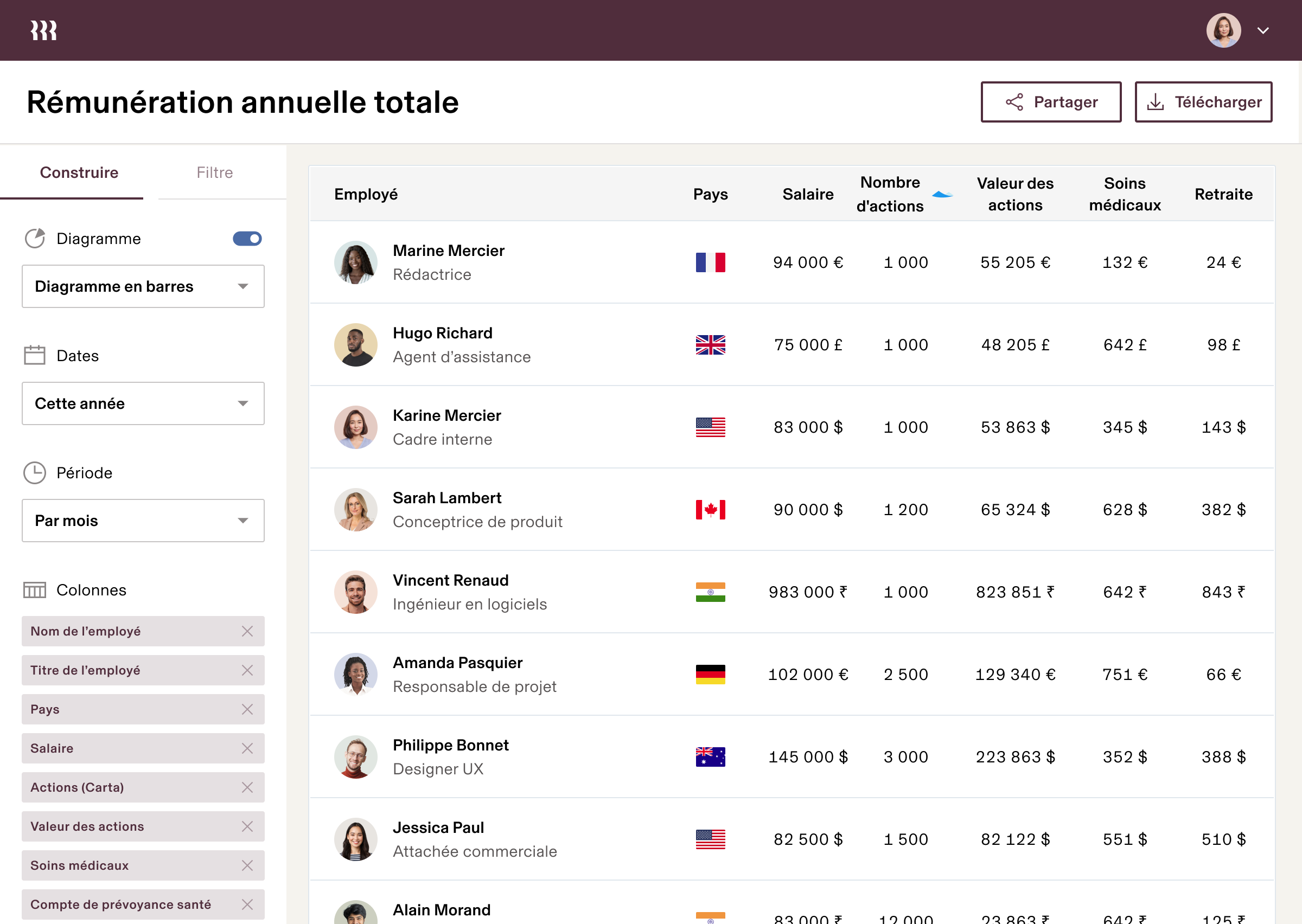Open the Diagramme en barres dropdown
1302x924 pixels.
(143, 286)
